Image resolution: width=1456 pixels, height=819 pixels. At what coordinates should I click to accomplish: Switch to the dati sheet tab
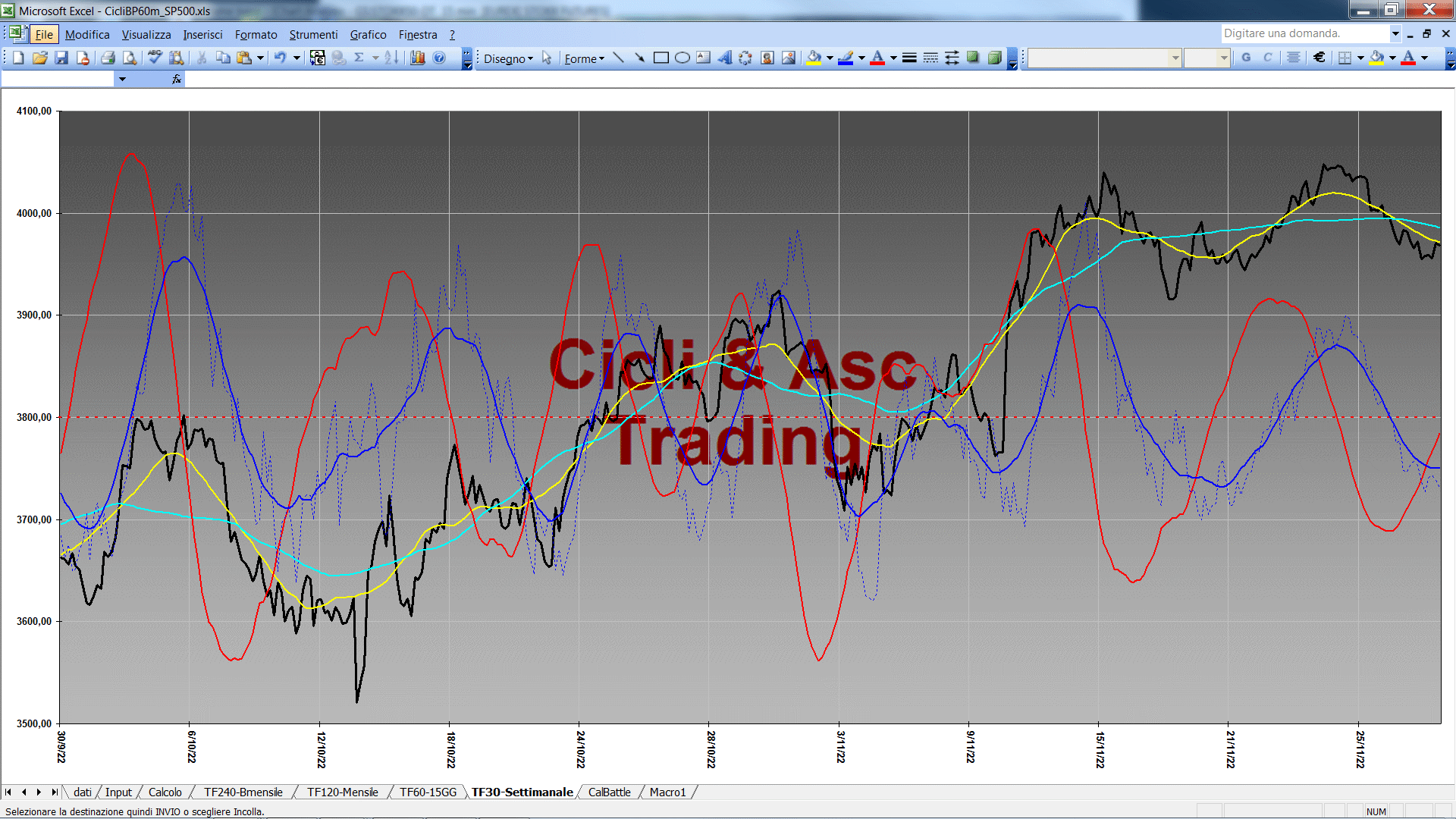pyautogui.click(x=83, y=792)
